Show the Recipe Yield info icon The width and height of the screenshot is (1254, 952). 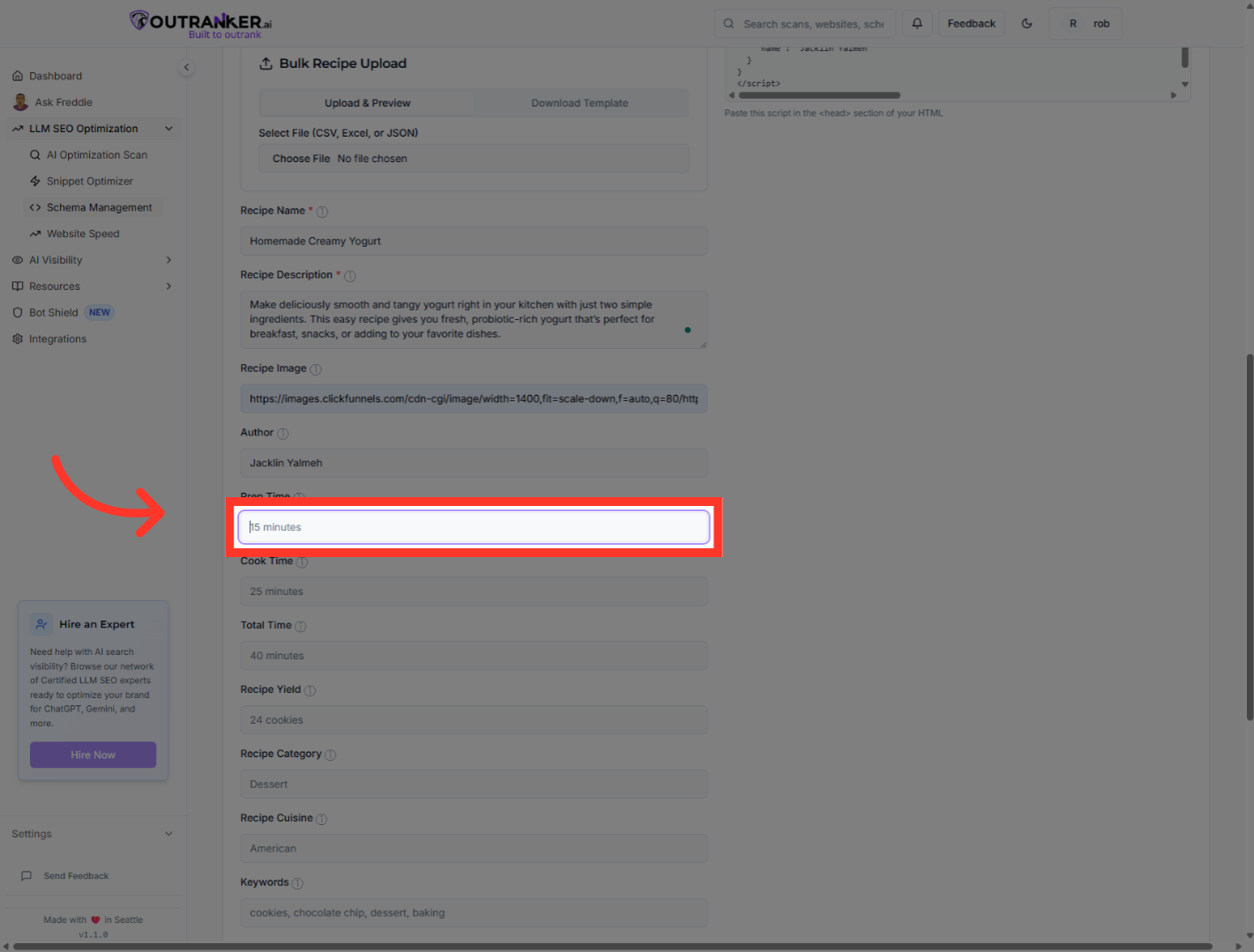310,691
